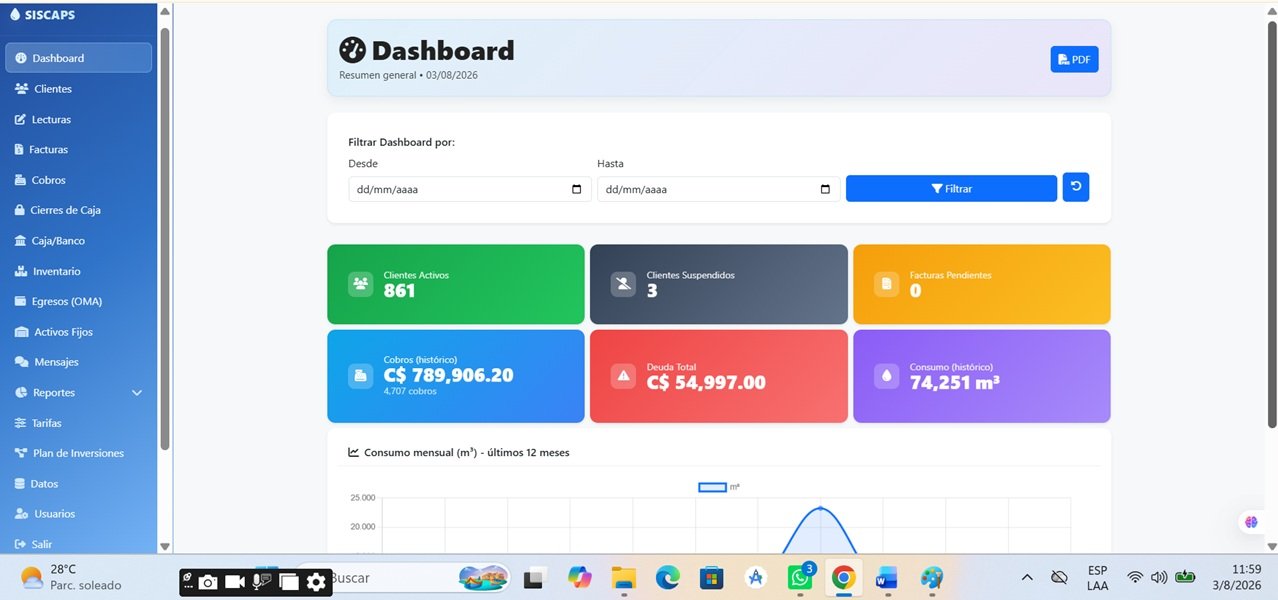Viewport: 1278px width, 600px height.
Task: Click the Consumo mensual chart title
Action: click(x=466, y=452)
